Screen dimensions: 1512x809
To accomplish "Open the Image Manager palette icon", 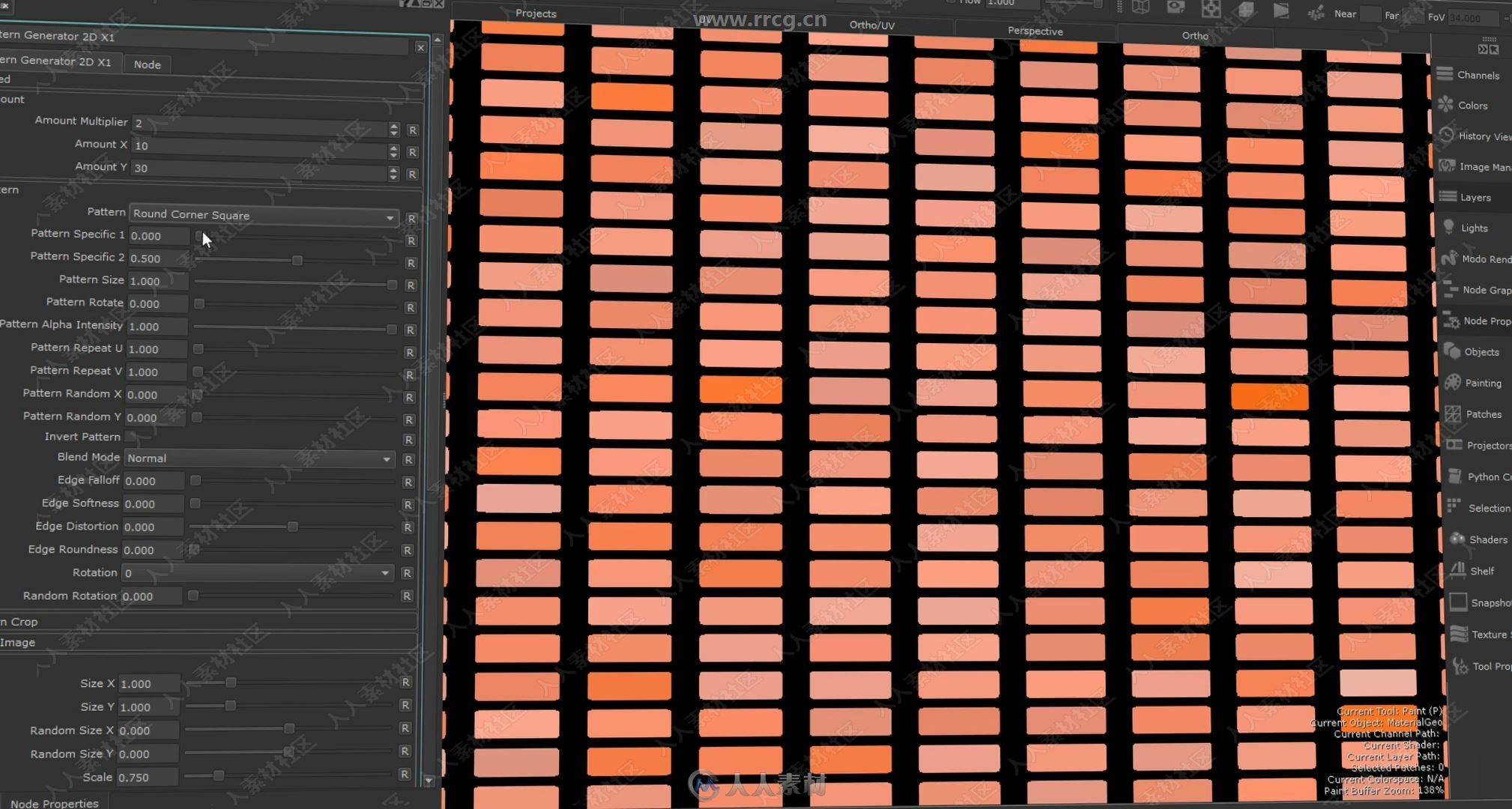I will [1448, 166].
